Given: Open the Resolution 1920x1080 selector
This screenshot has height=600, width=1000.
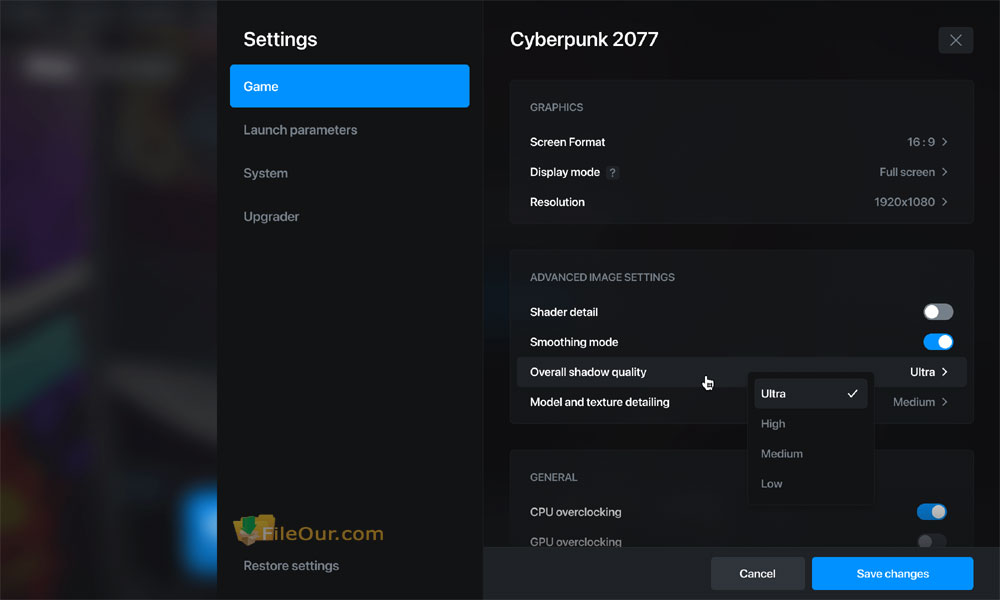Looking at the screenshot, I should coord(911,202).
